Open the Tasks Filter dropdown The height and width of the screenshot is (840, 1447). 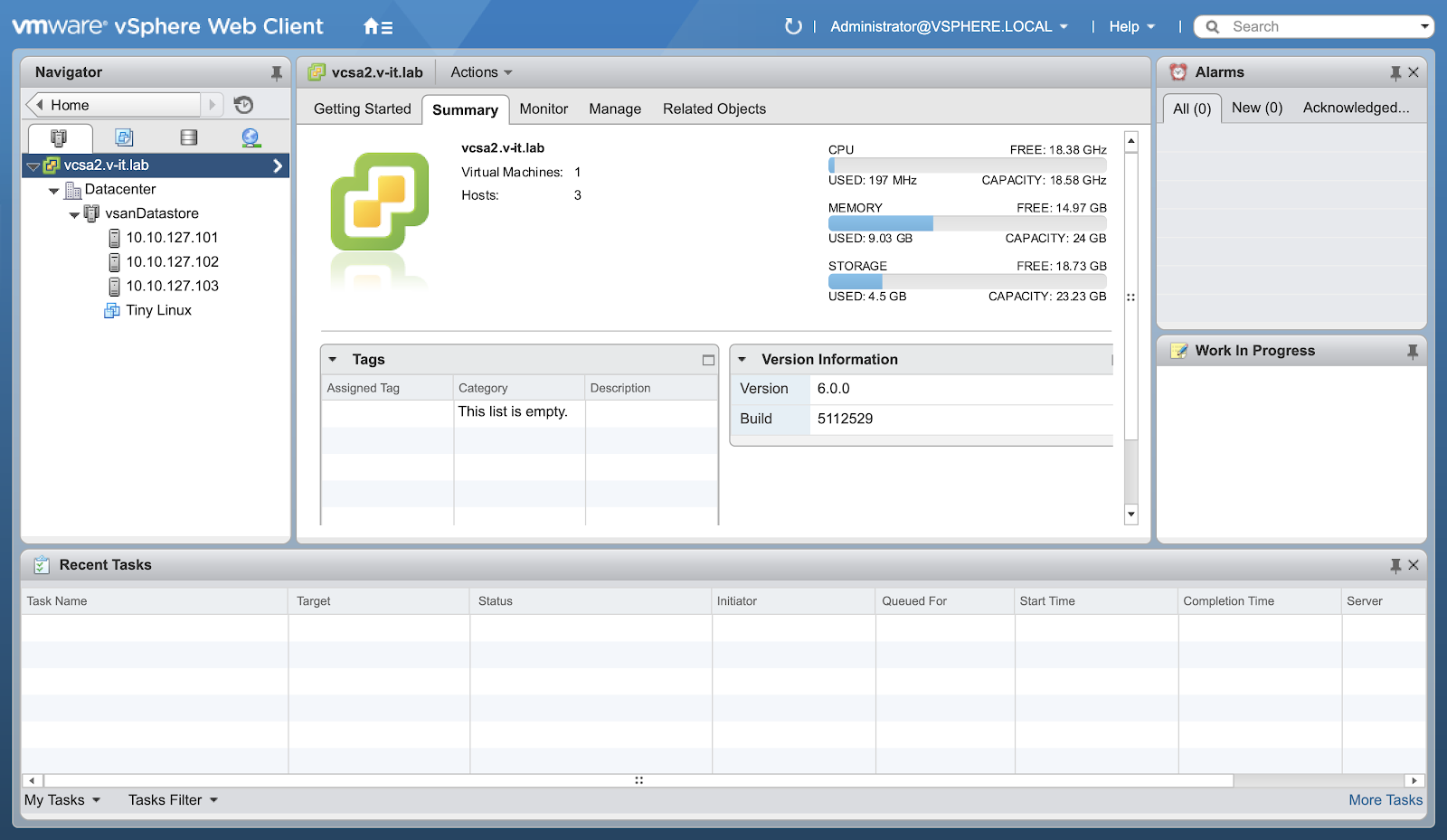point(173,800)
